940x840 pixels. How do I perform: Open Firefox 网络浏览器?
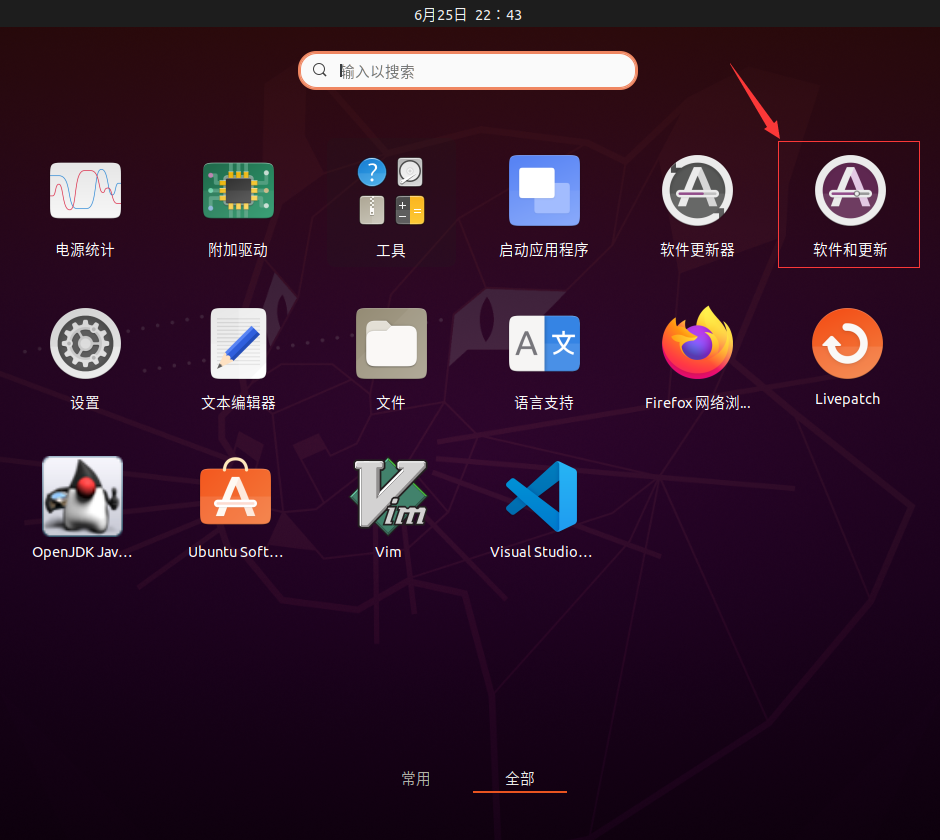[x=696, y=357]
